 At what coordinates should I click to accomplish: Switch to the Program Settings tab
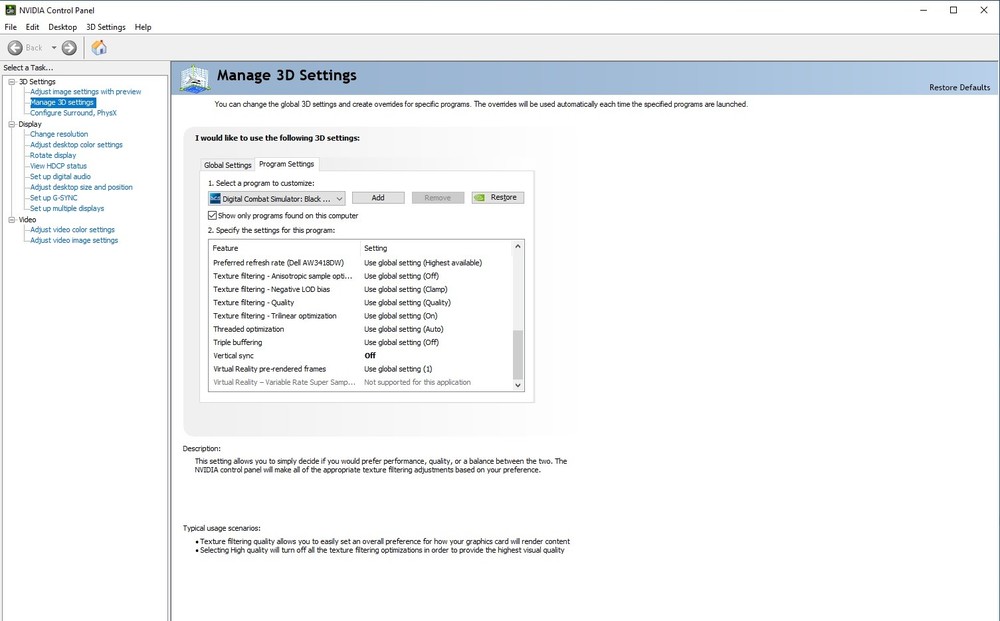[286, 164]
